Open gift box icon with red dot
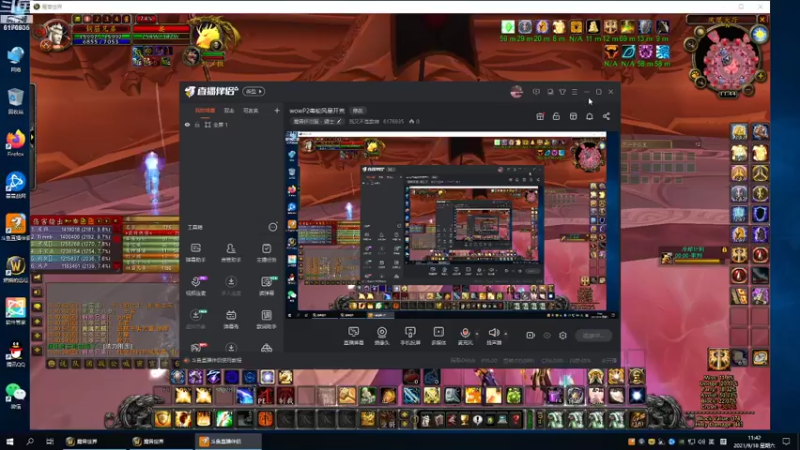The height and width of the screenshot is (450, 800). 540,116
